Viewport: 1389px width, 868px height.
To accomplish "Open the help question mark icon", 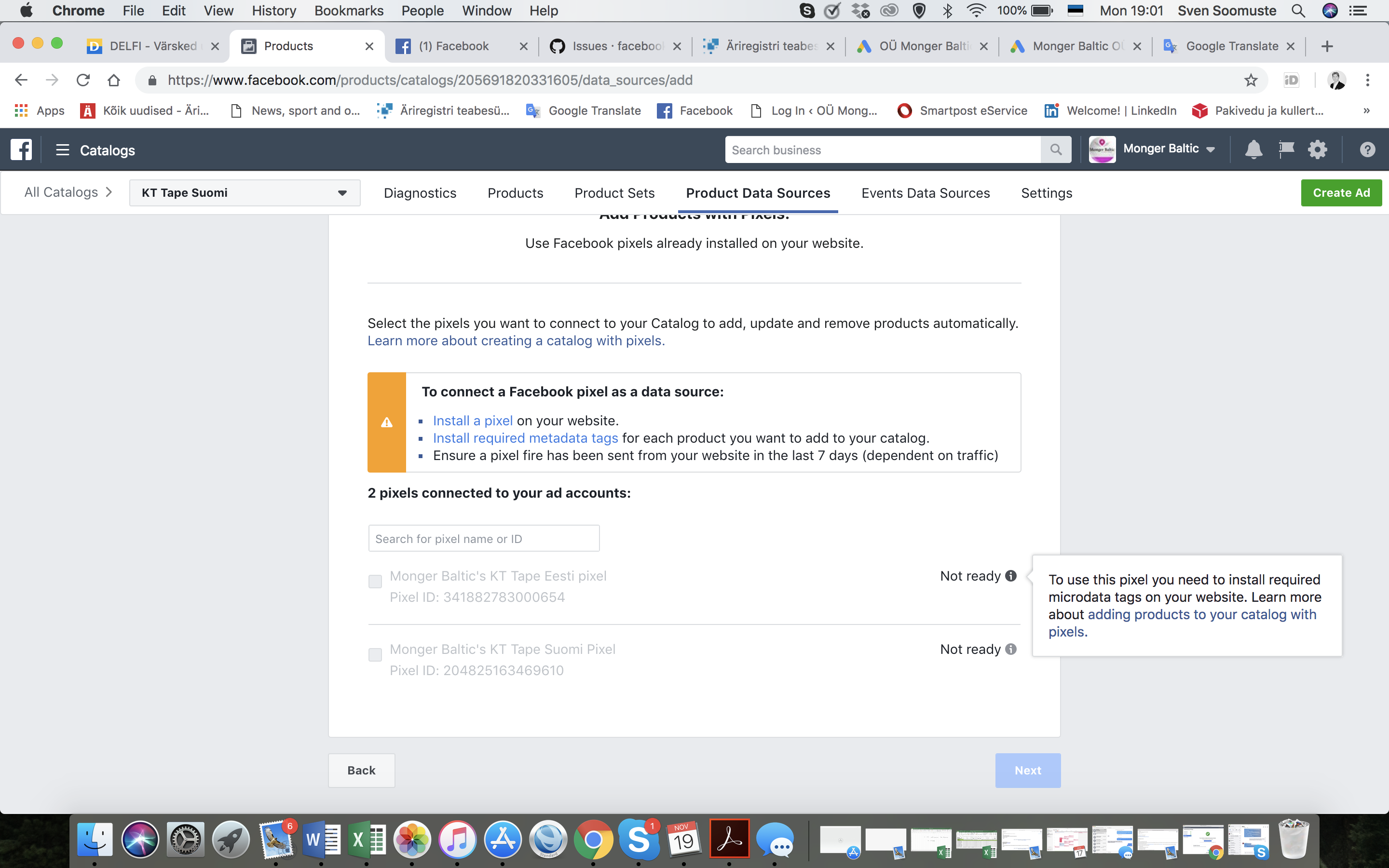I will pos(1368,149).
